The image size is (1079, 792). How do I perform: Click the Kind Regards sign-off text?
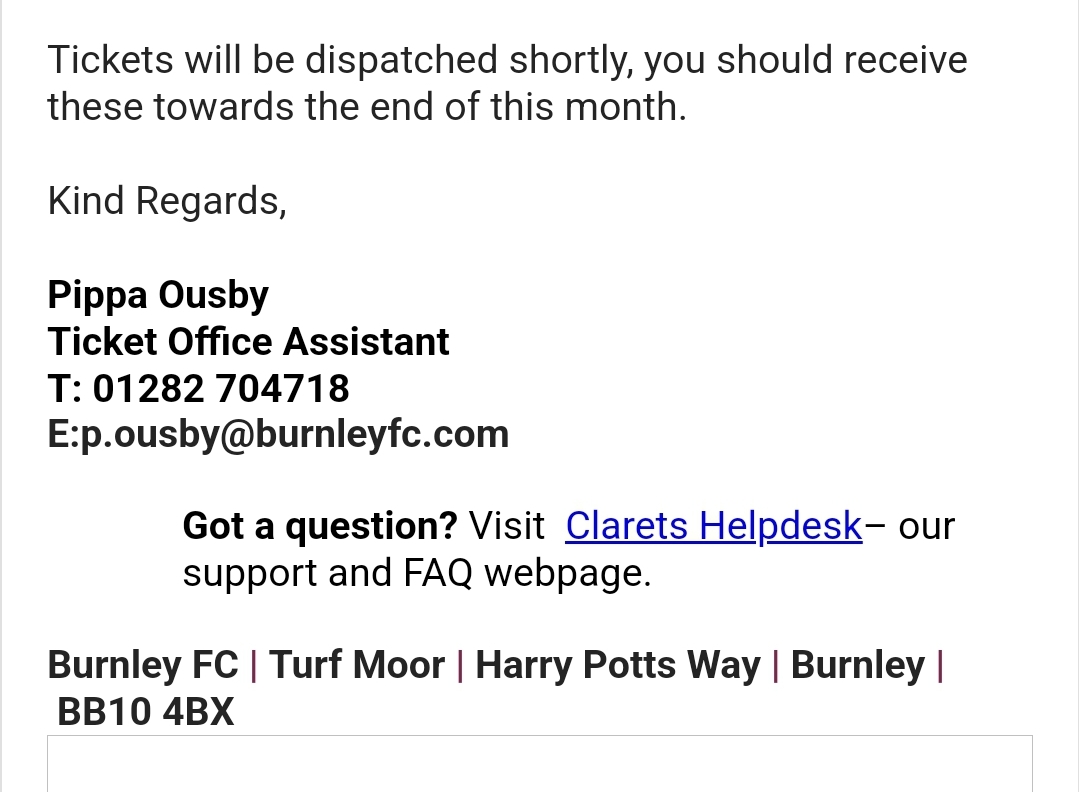point(167,201)
